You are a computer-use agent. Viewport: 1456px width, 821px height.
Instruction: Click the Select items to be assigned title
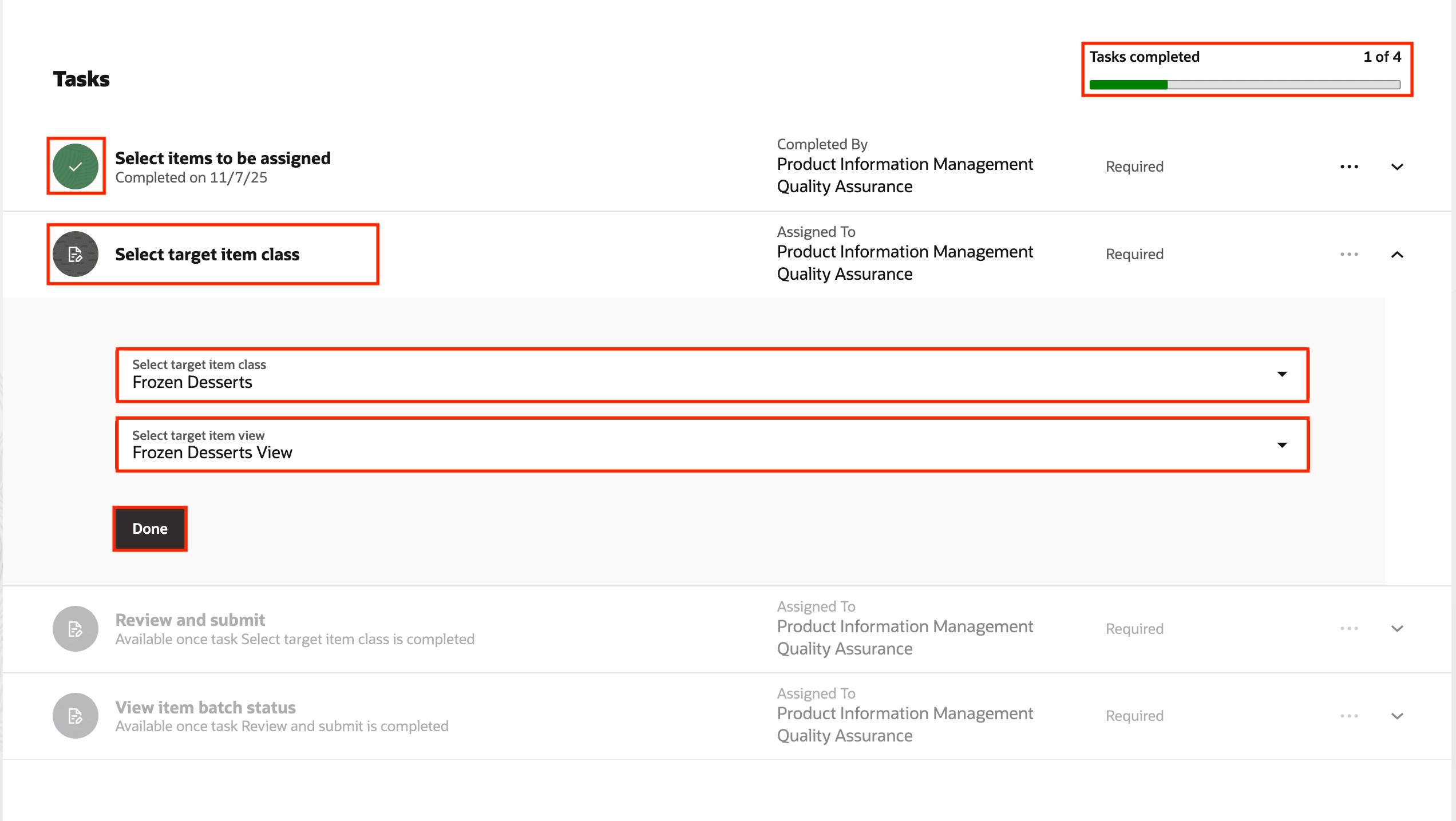point(223,158)
